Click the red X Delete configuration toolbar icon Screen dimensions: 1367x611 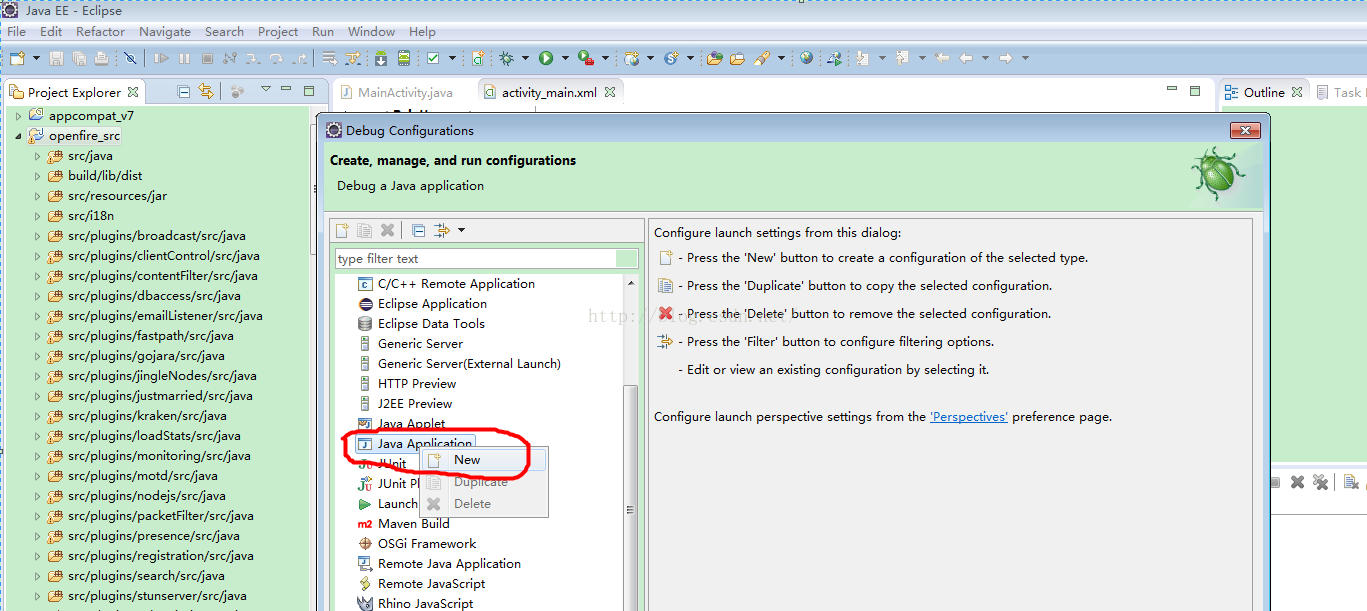(x=388, y=230)
